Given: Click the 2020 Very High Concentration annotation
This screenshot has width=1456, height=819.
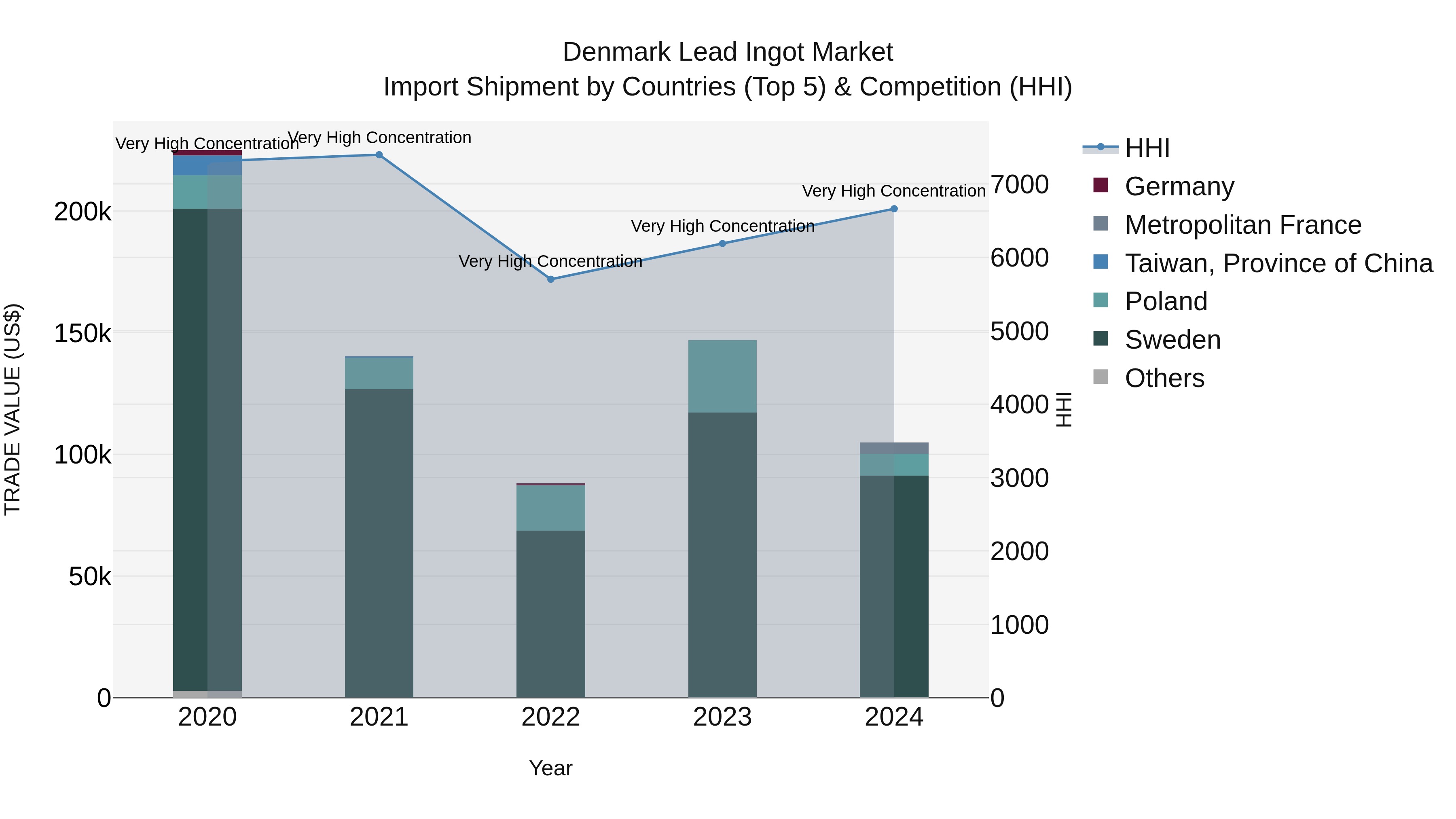Looking at the screenshot, I should (207, 144).
